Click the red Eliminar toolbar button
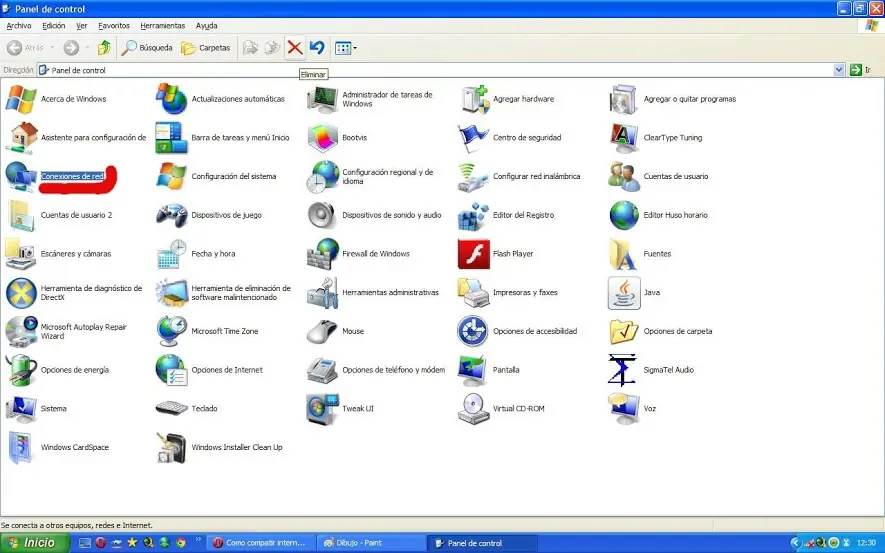Screen dimensions: 885x553 [x=295, y=48]
